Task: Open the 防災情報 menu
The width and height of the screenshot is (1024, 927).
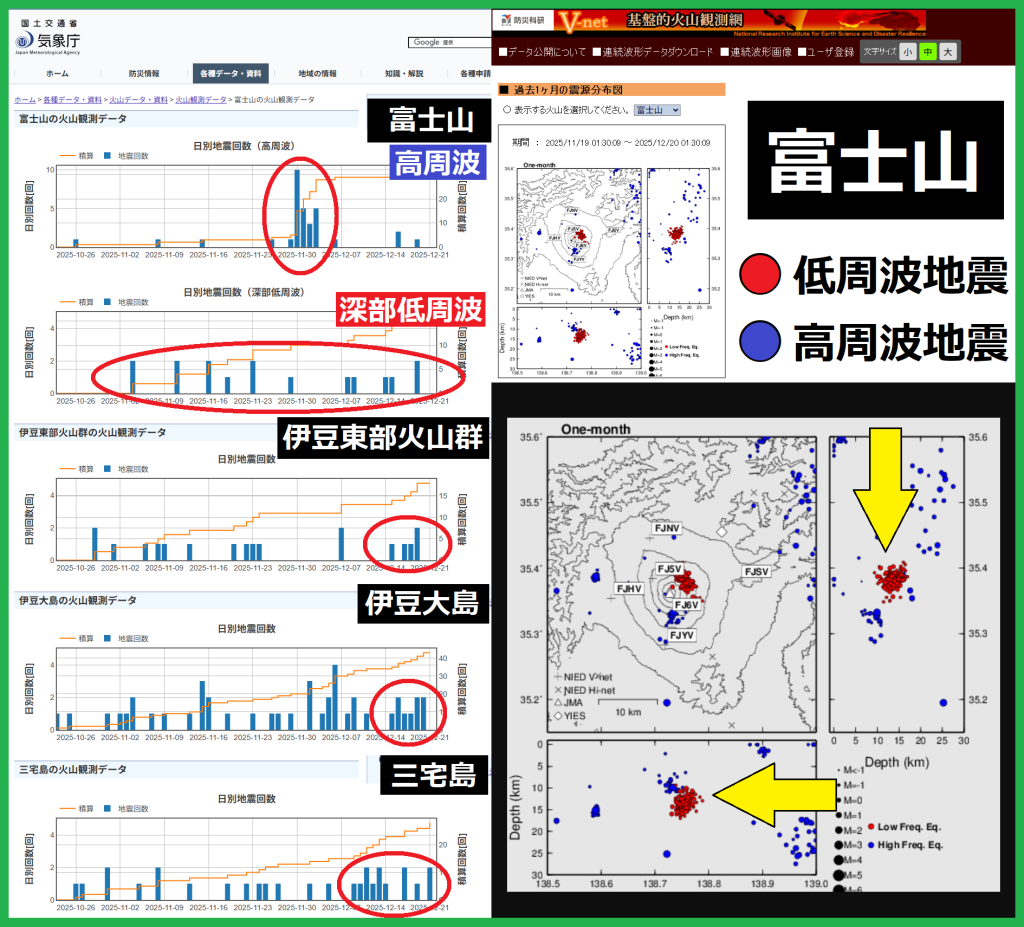Action: [x=143, y=74]
